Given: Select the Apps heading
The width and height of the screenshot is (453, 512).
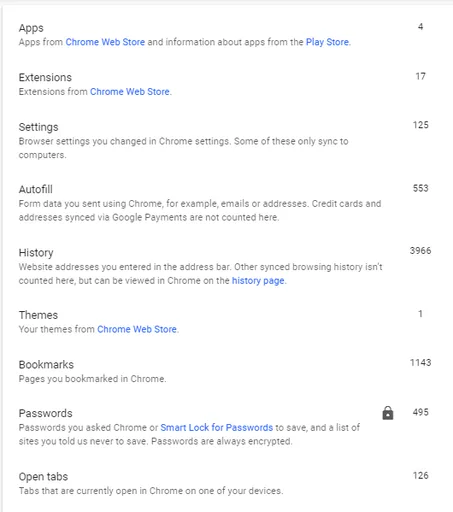Looking at the screenshot, I should click(31, 28).
